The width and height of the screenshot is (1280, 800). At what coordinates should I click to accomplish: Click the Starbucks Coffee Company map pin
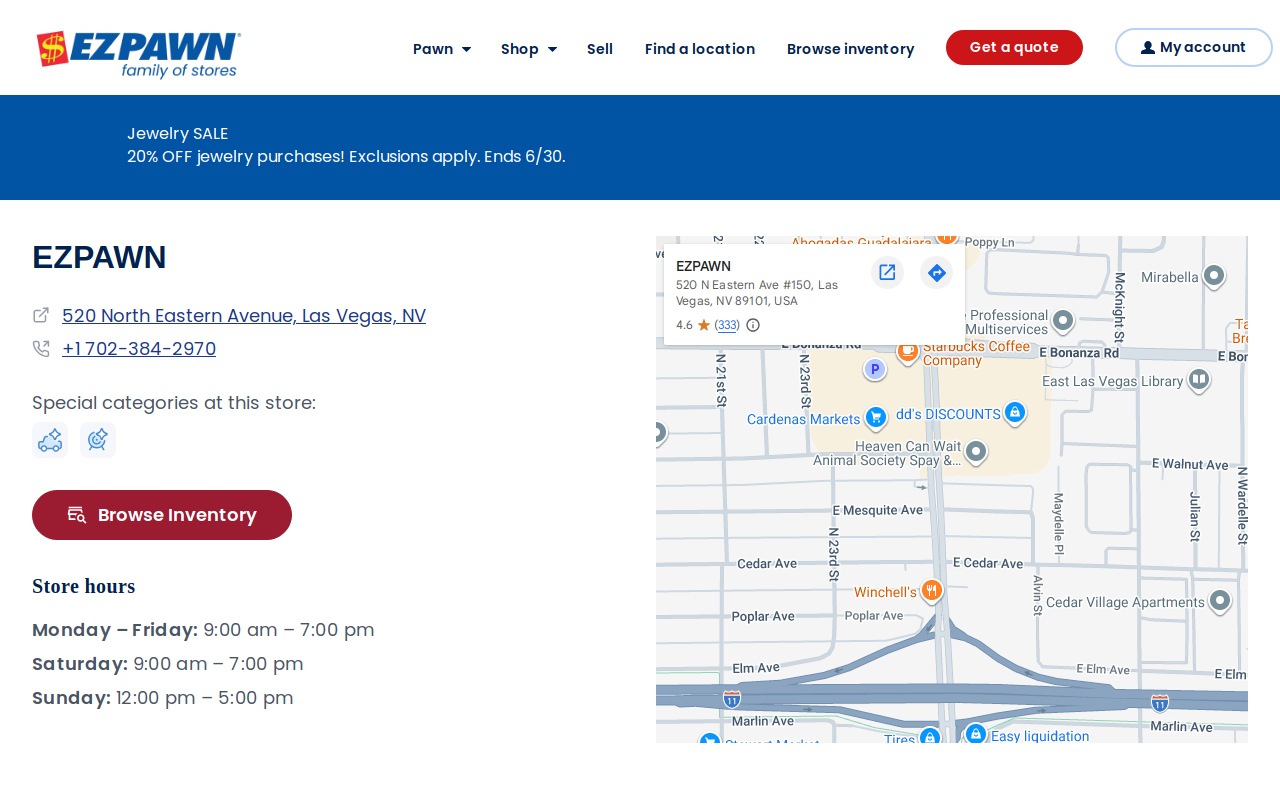click(908, 351)
